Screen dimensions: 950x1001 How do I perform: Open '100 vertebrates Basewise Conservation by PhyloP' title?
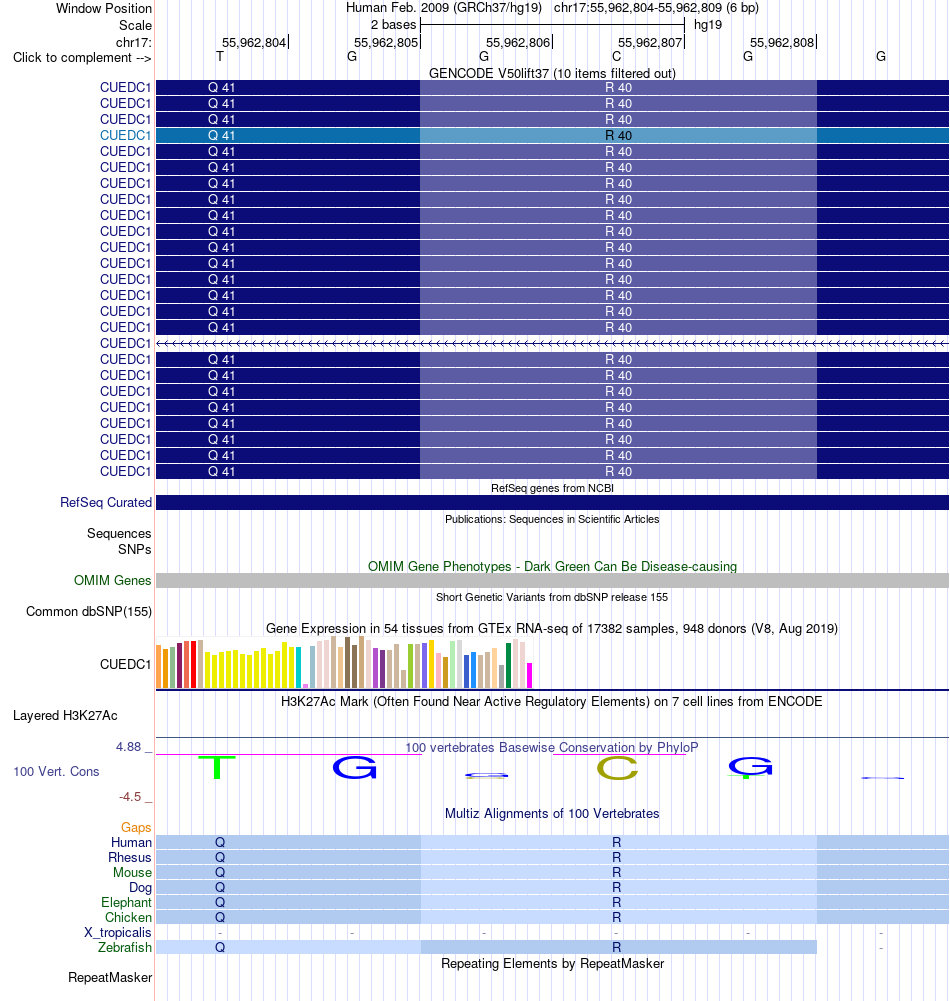pos(552,748)
